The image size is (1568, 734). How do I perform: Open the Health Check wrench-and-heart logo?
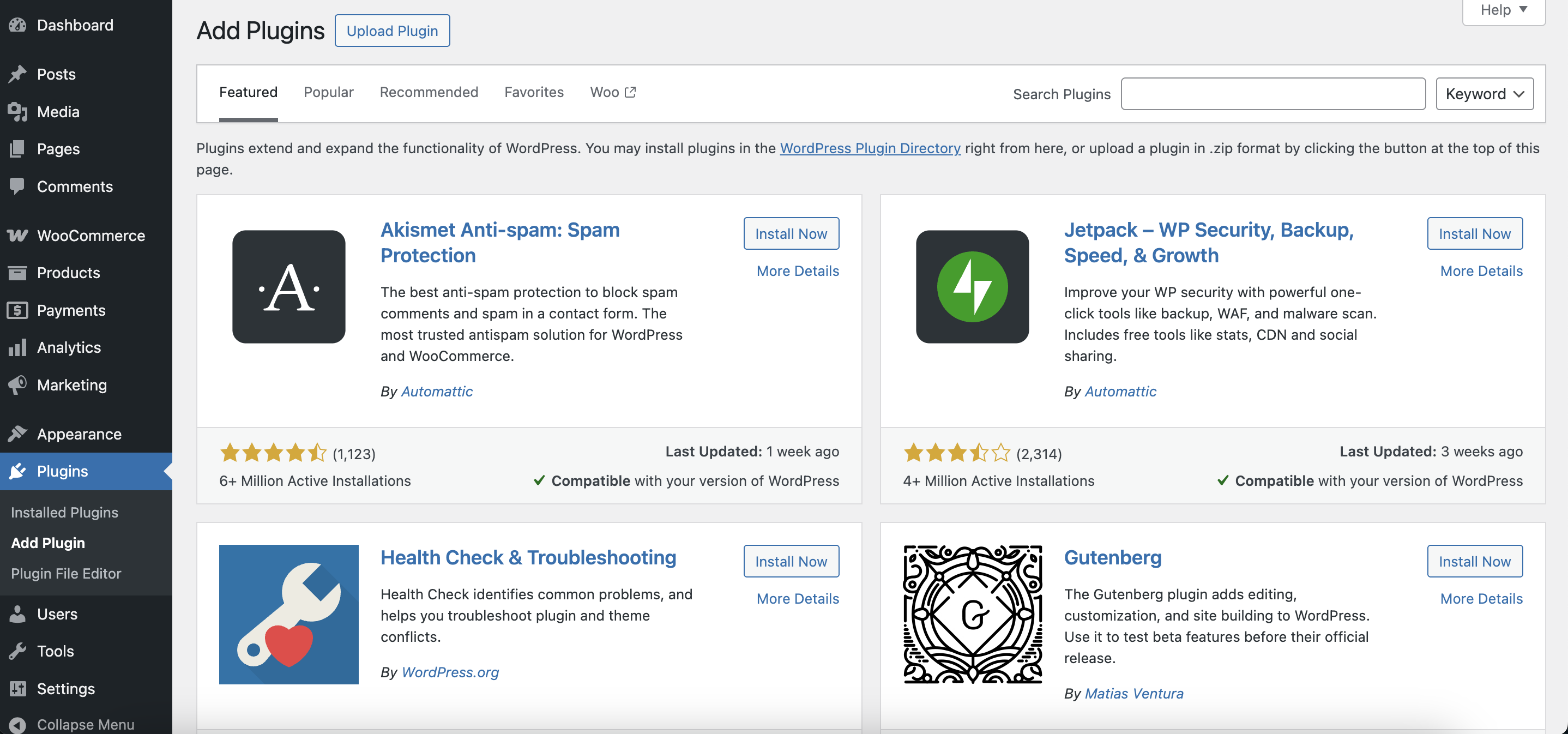click(x=289, y=615)
